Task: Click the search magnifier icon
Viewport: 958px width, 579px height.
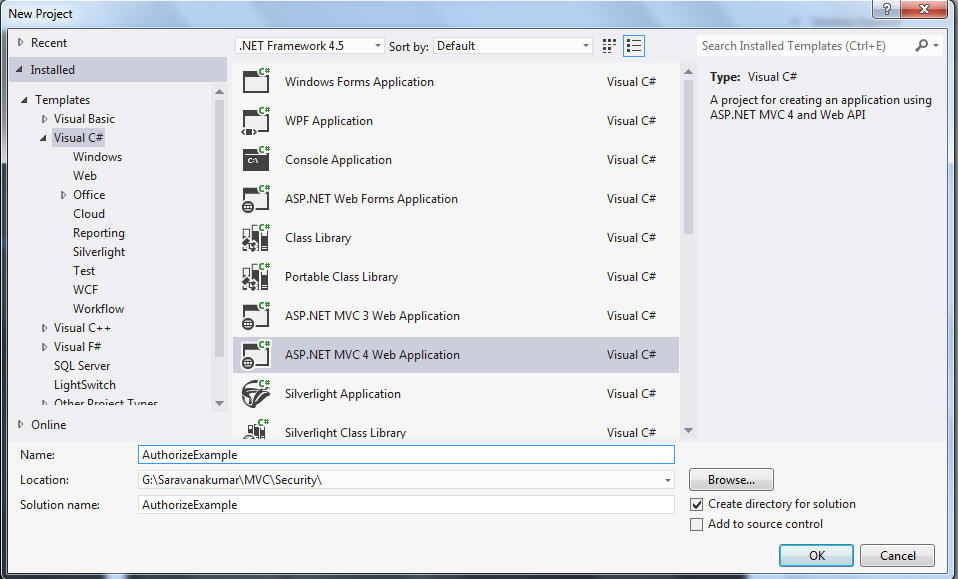Action: click(x=921, y=45)
